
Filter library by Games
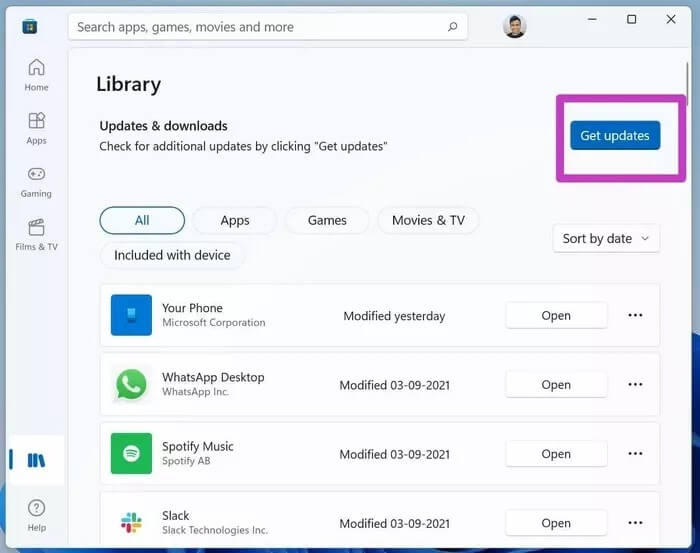pyautogui.click(x=327, y=220)
